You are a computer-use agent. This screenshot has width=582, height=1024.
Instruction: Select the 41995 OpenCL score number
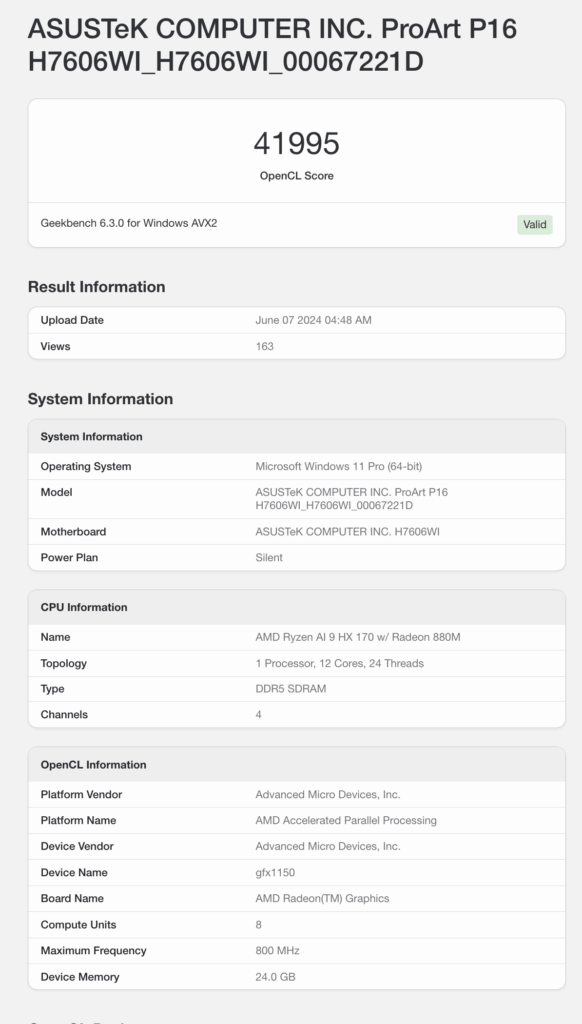pos(297,144)
